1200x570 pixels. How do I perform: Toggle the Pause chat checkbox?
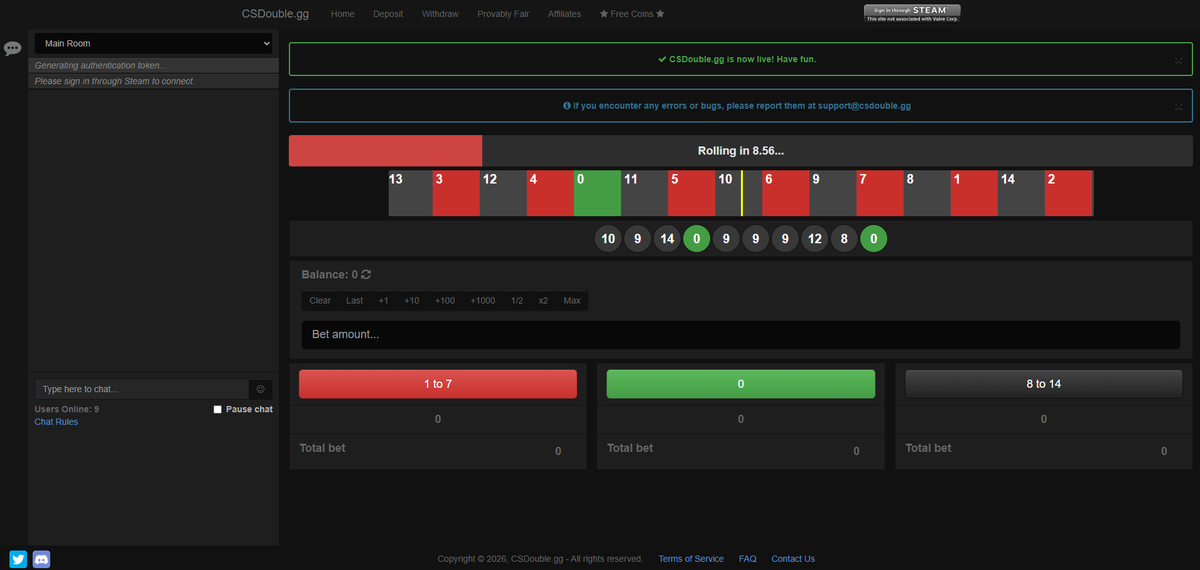pyautogui.click(x=218, y=409)
